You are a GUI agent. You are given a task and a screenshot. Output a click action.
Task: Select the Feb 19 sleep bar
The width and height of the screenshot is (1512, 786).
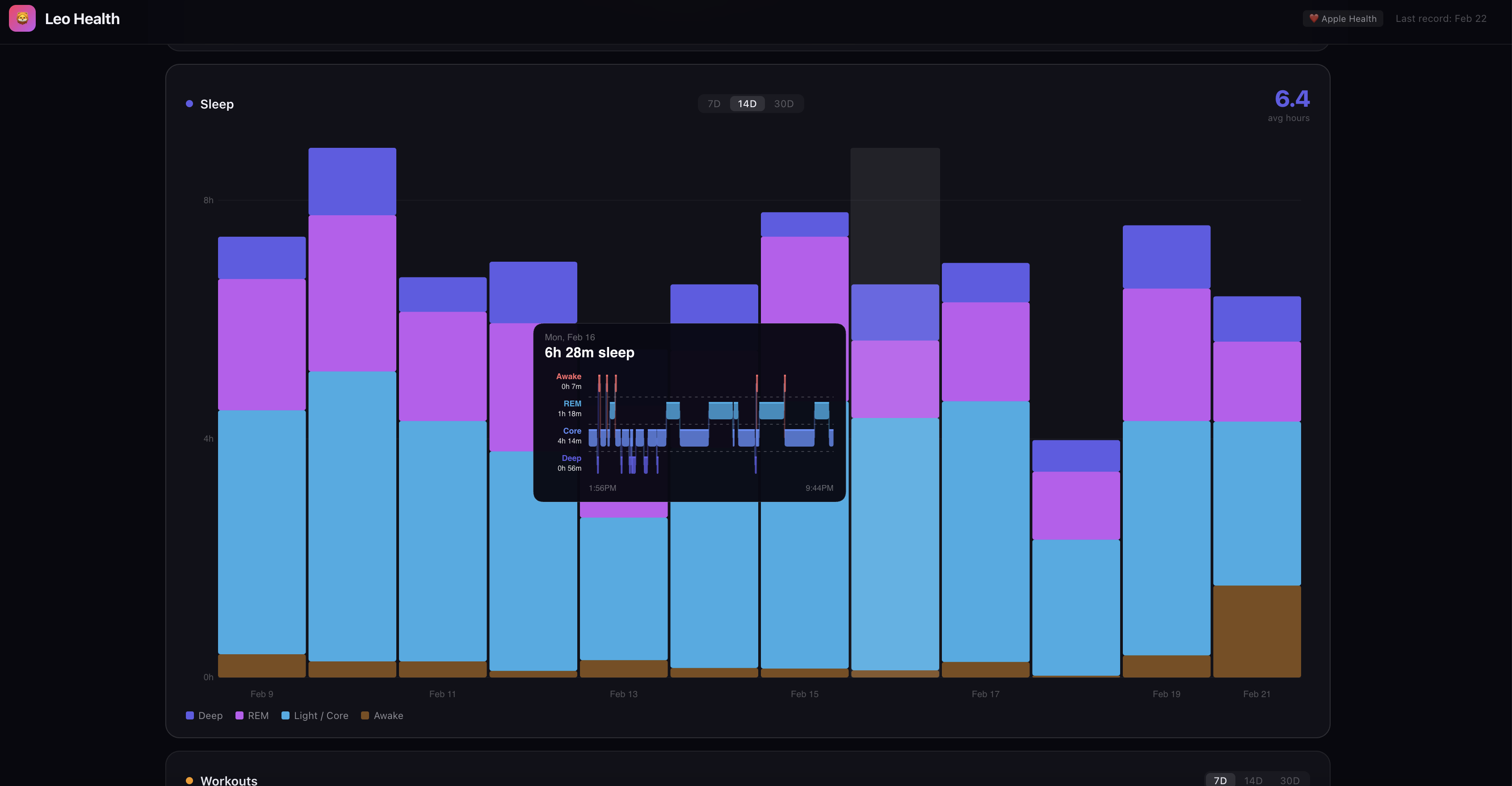1166,451
